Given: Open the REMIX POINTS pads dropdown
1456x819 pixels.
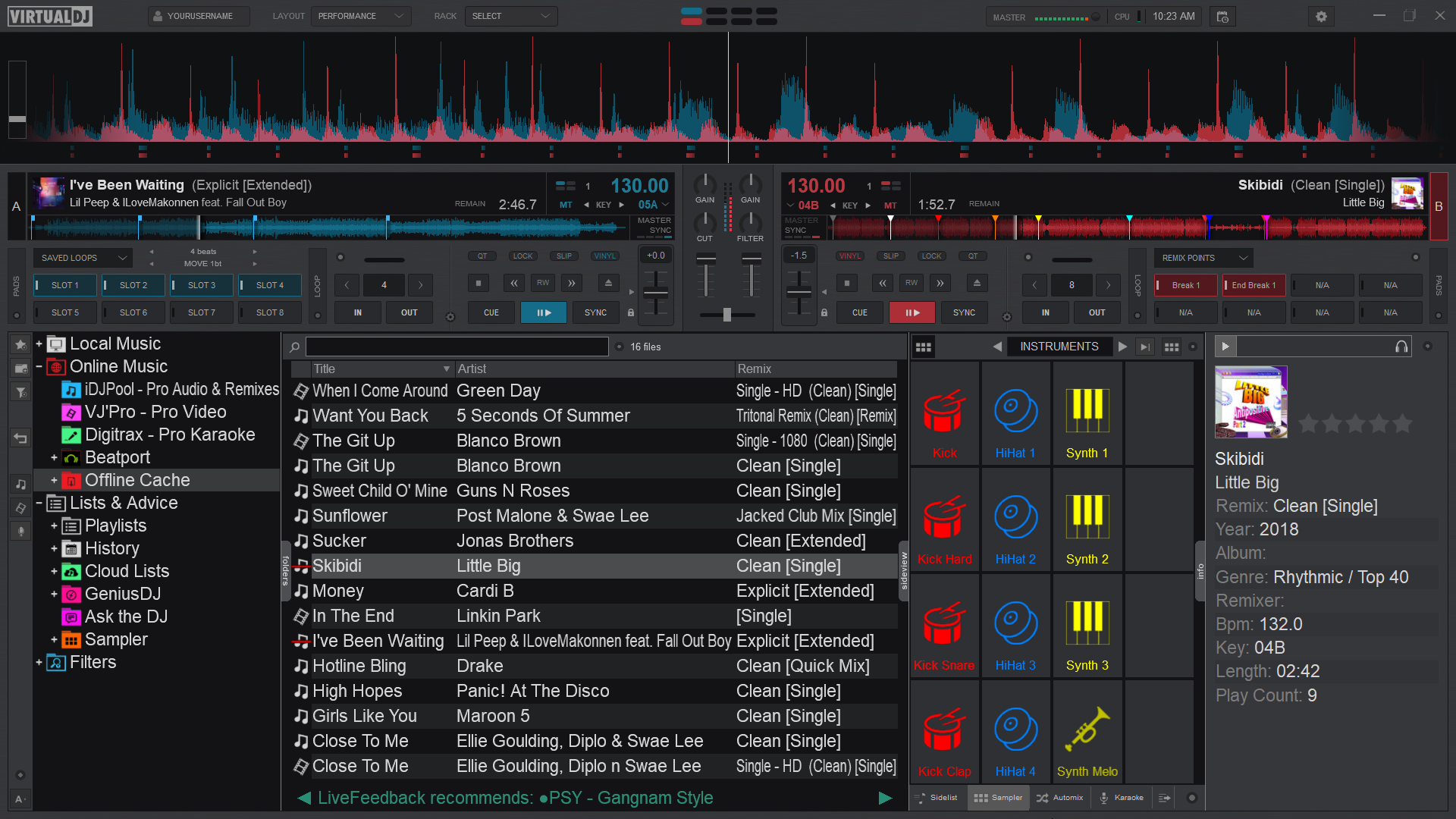Looking at the screenshot, I should [x=1203, y=258].
